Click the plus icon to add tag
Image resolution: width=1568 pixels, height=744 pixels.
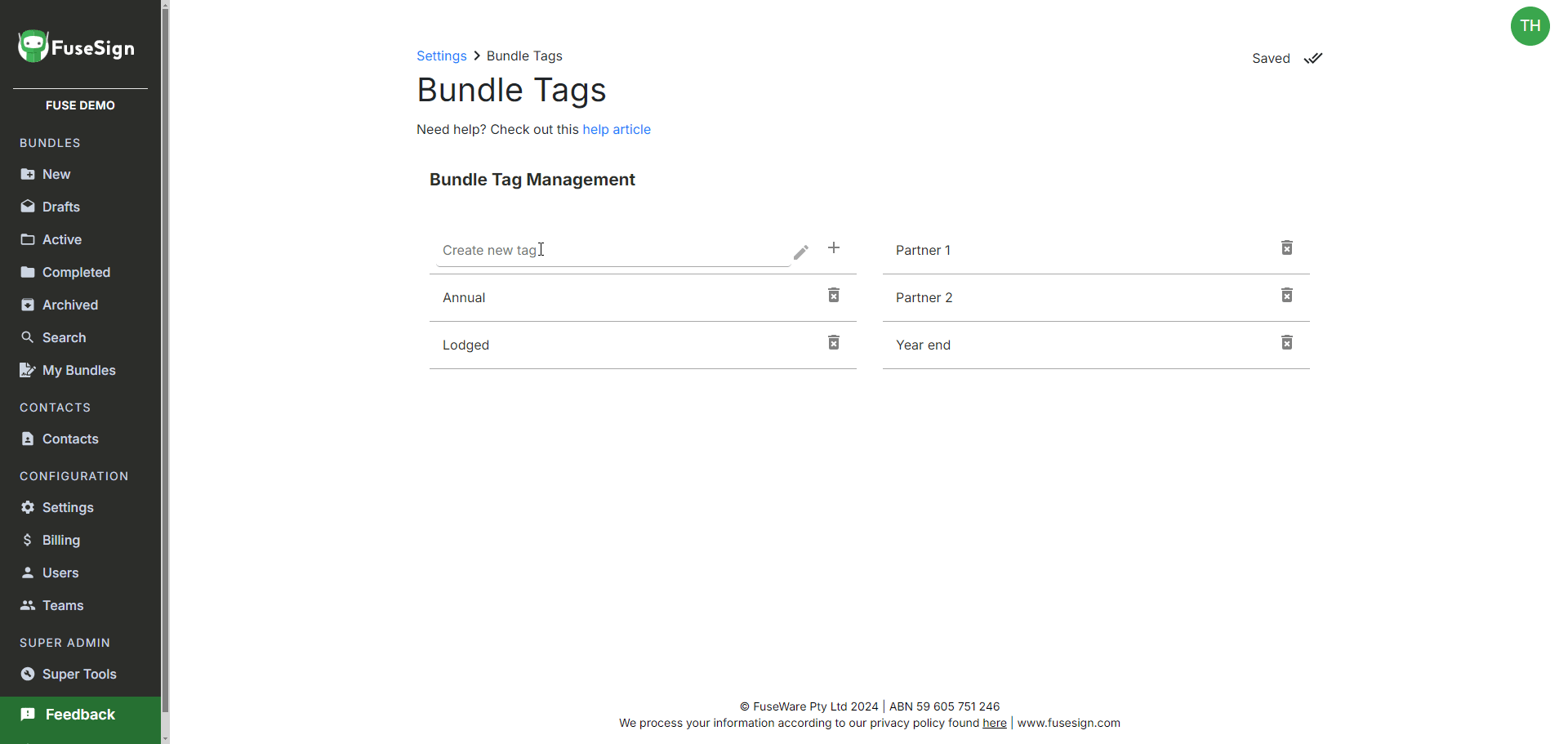833,248
